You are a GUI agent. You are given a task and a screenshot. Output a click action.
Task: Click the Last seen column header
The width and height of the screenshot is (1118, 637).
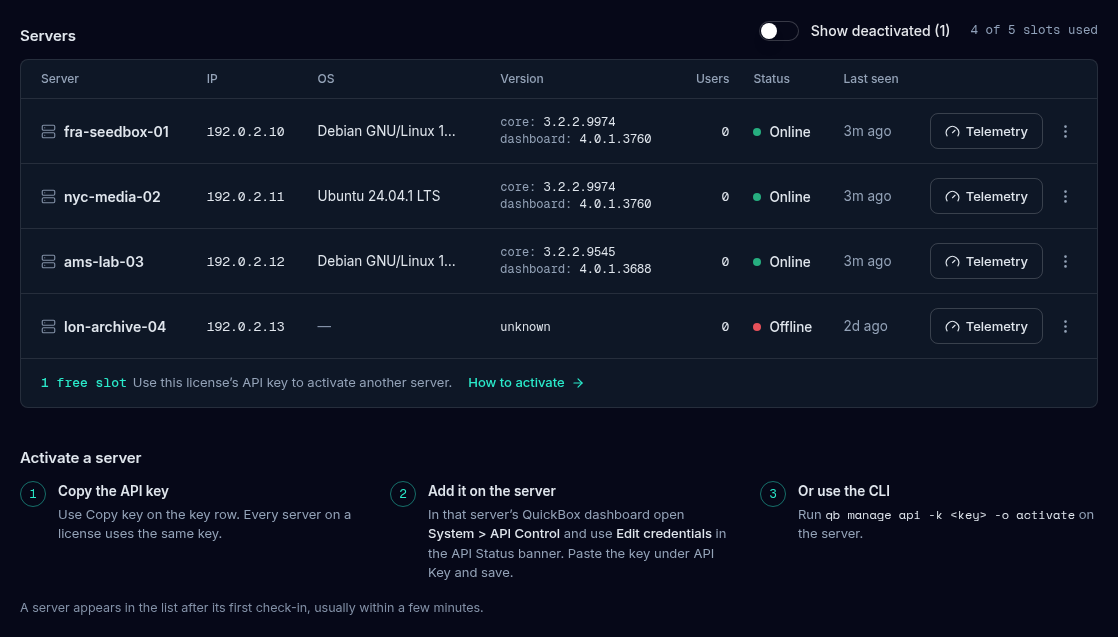pos(871,78)
